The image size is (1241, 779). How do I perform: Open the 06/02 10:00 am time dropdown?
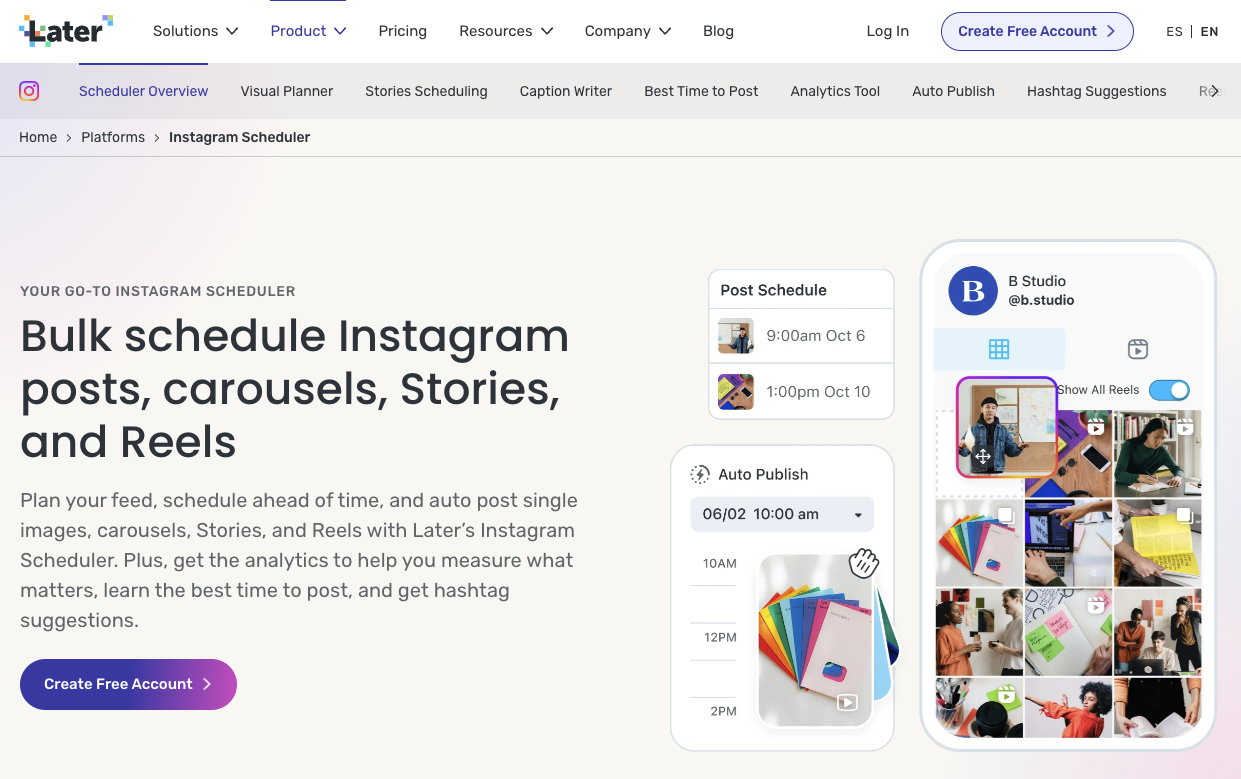click(x=781, y=514)
